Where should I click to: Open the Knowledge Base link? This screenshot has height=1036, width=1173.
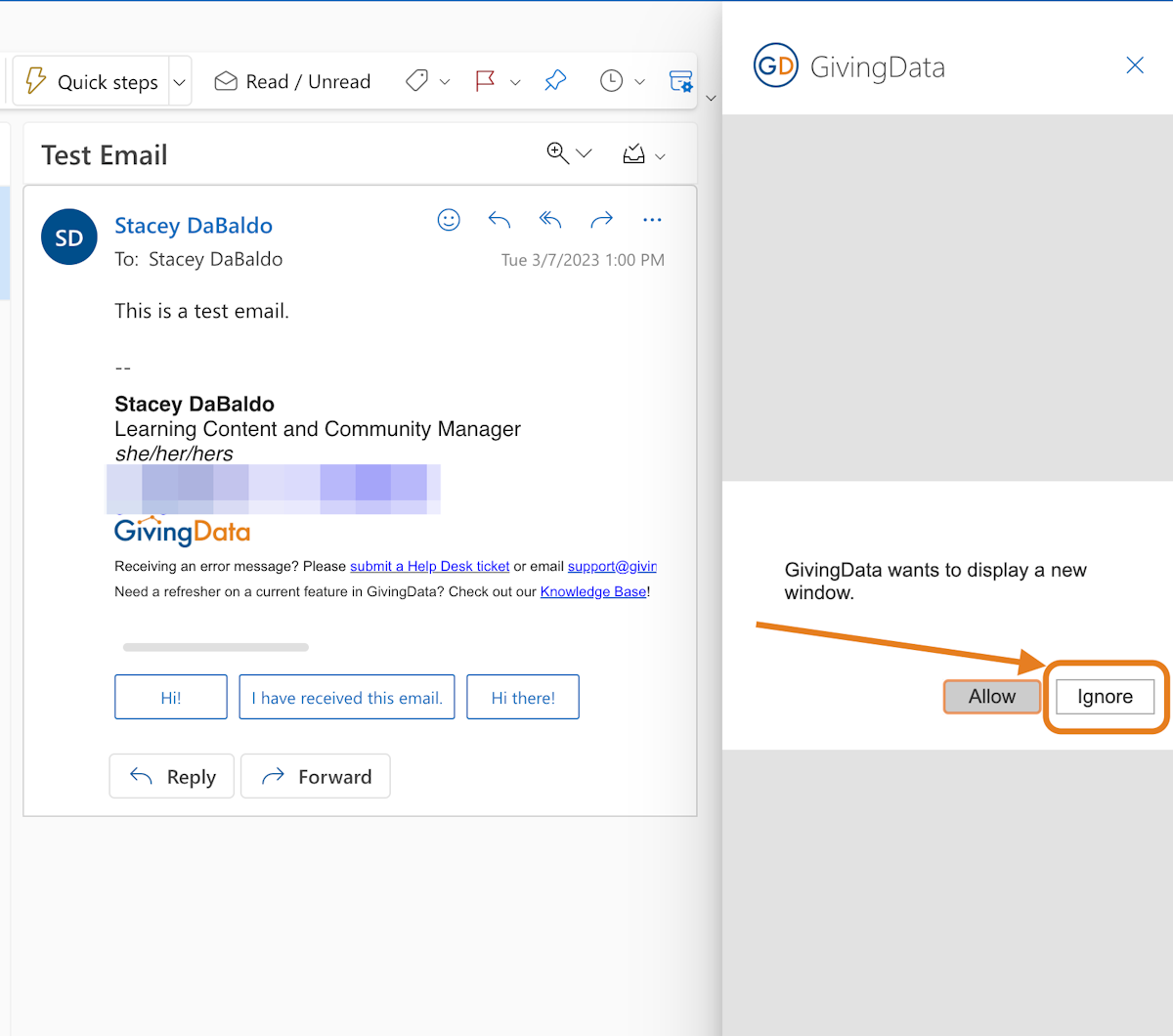tap(593, 591)
